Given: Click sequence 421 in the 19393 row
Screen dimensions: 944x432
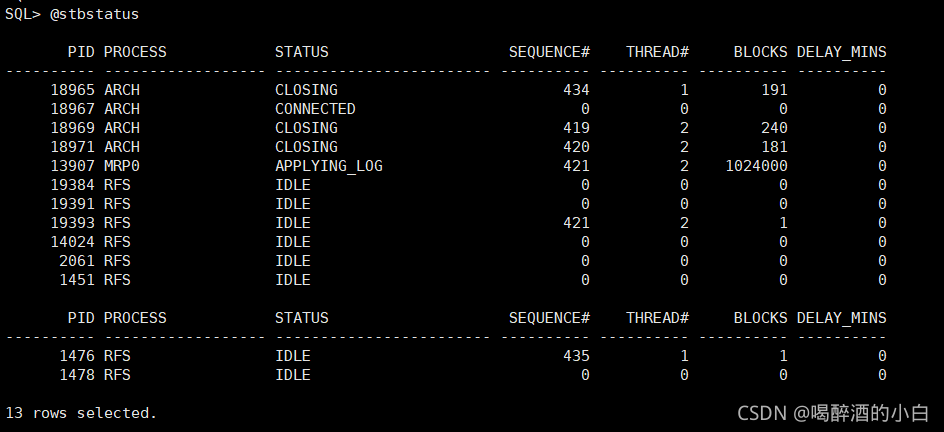Looking at the screenshot, I should 576,223.
